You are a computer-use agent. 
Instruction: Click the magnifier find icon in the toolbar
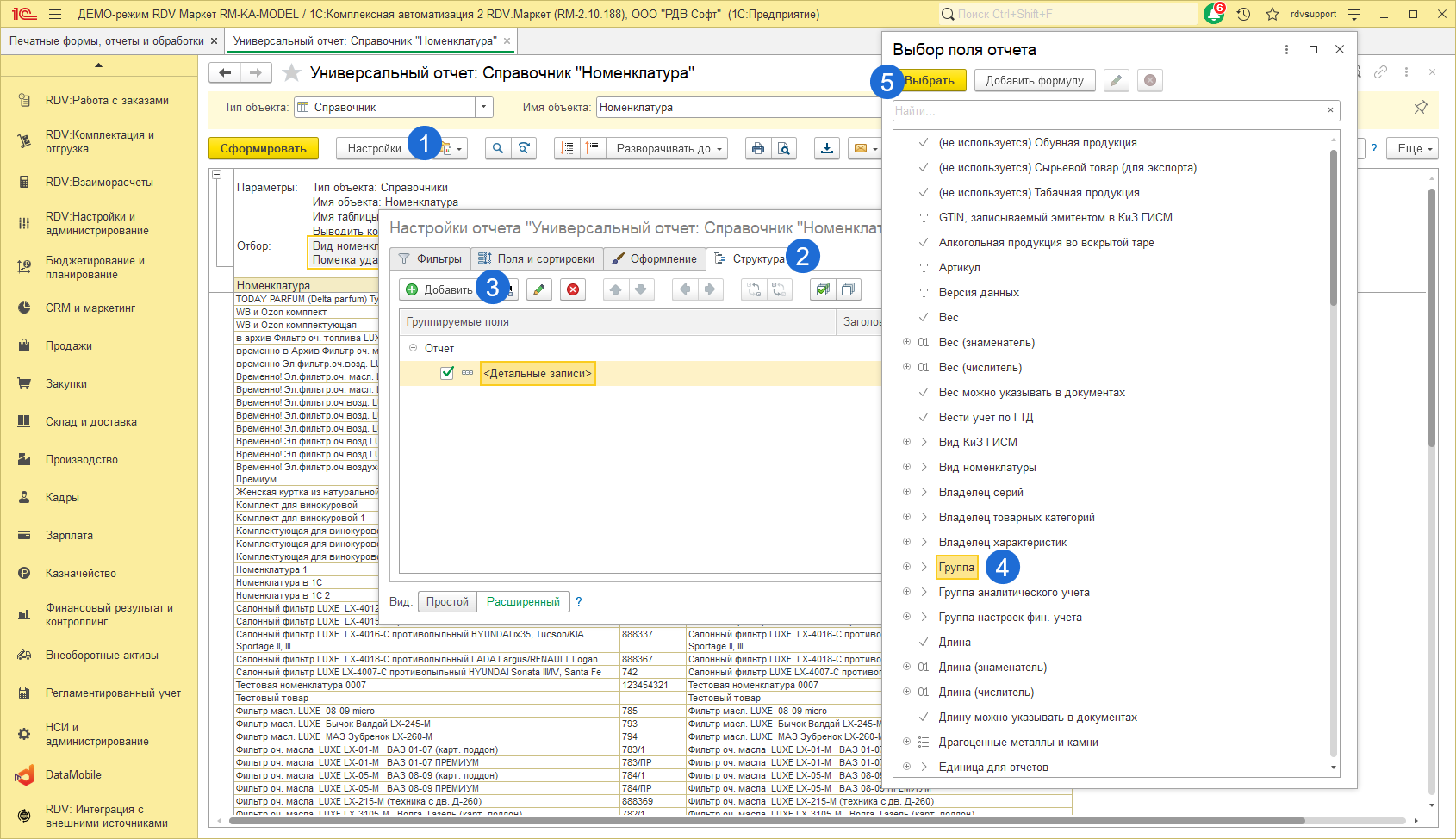pyautogui.click(x=497, y=148)
